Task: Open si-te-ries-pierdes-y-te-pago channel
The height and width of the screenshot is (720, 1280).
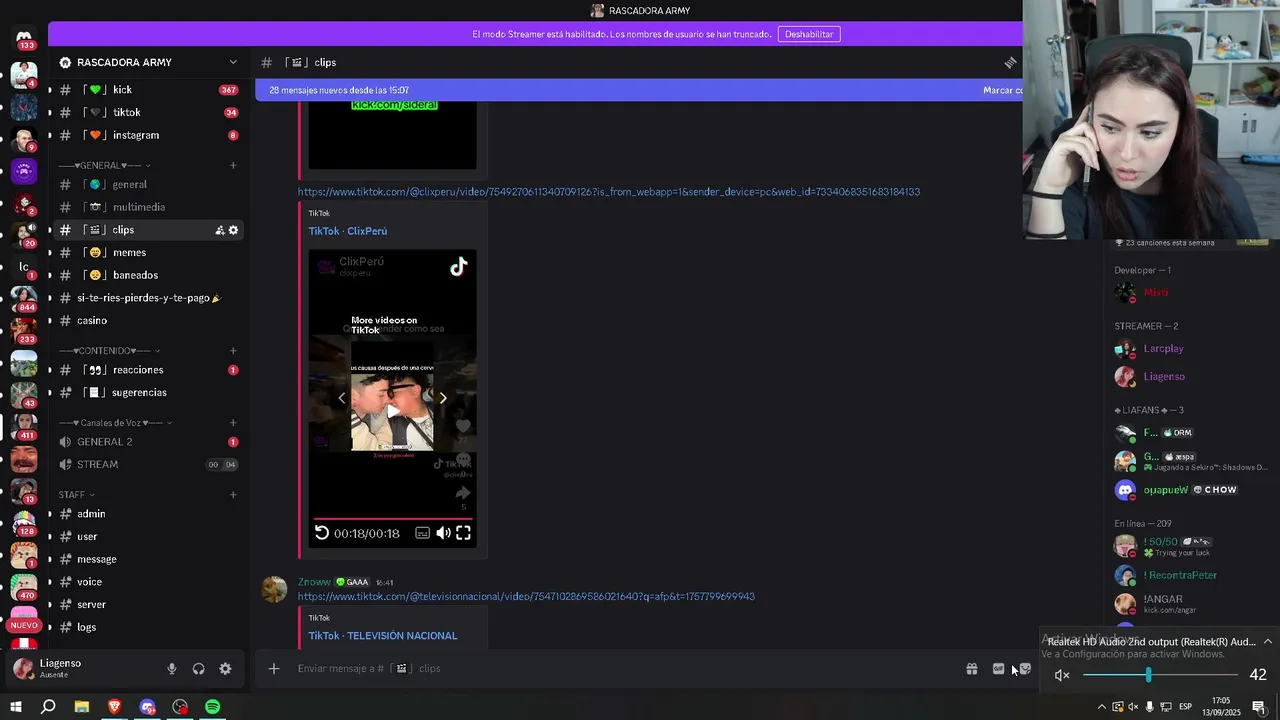Action: tap(148, 298)
